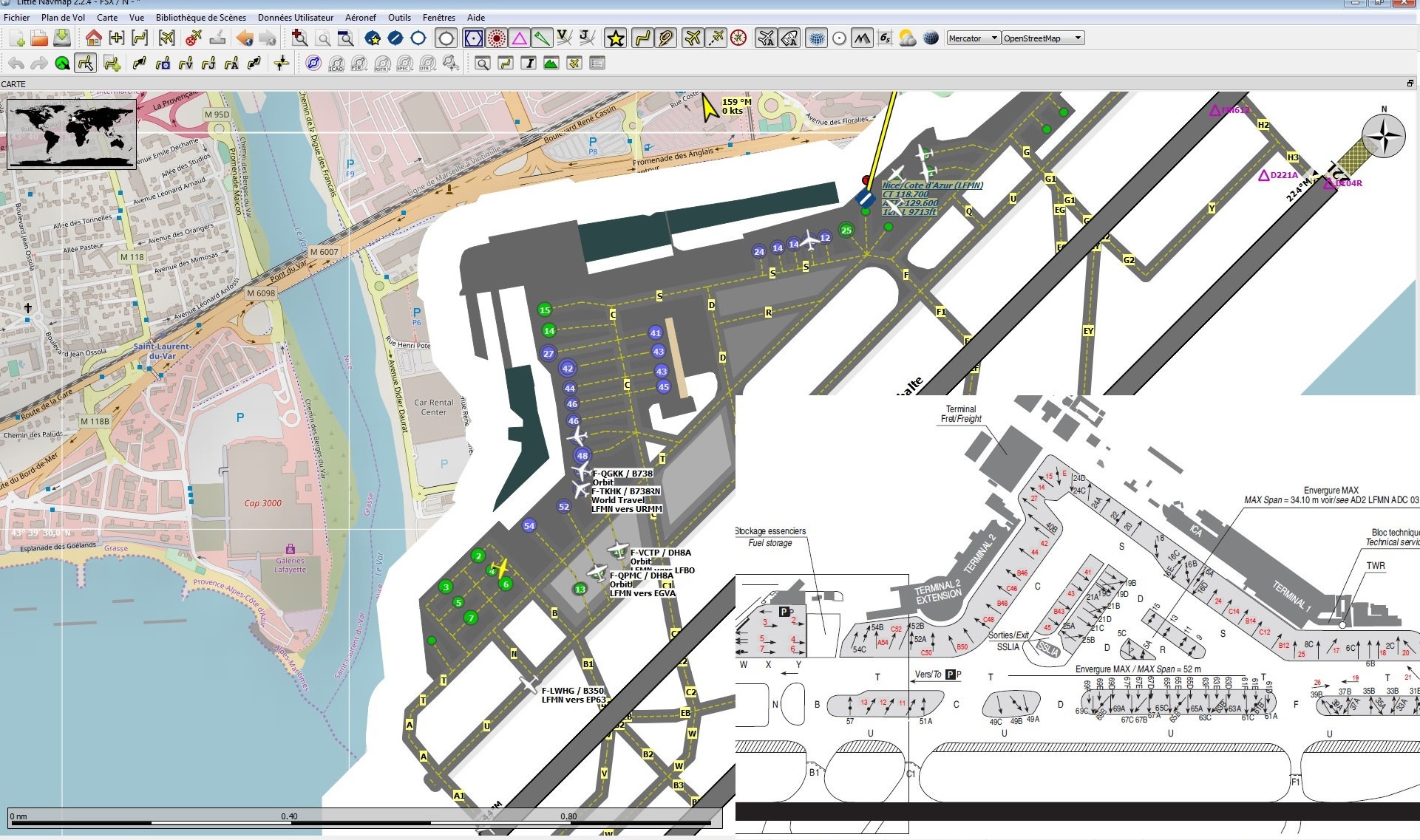Image resolution: width=1420 pixels, height=840 pixels.
Task: Expand the ICAO airspace filter dropdown
Action: click(336, 64)
